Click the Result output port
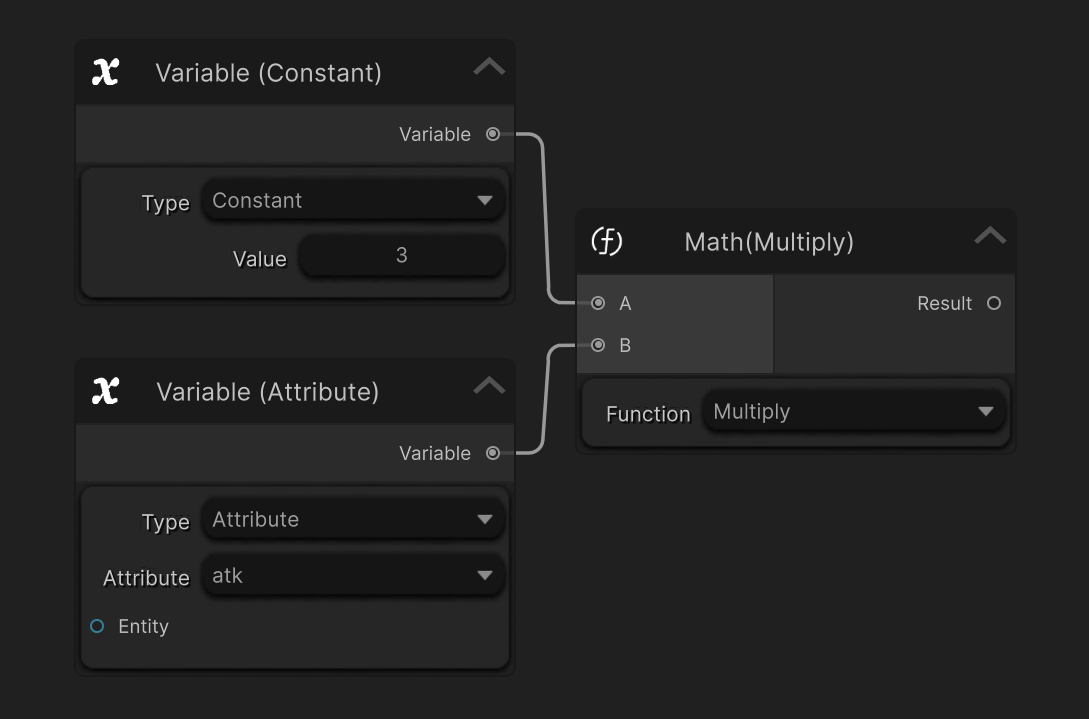This screenshot has height=719, width=1089. point(994,303)
